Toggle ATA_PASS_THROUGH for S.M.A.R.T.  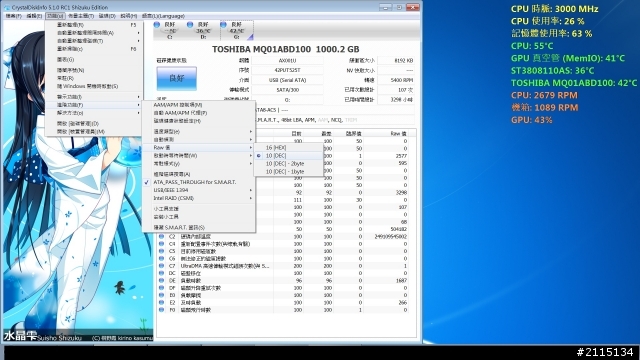[198, 182]
